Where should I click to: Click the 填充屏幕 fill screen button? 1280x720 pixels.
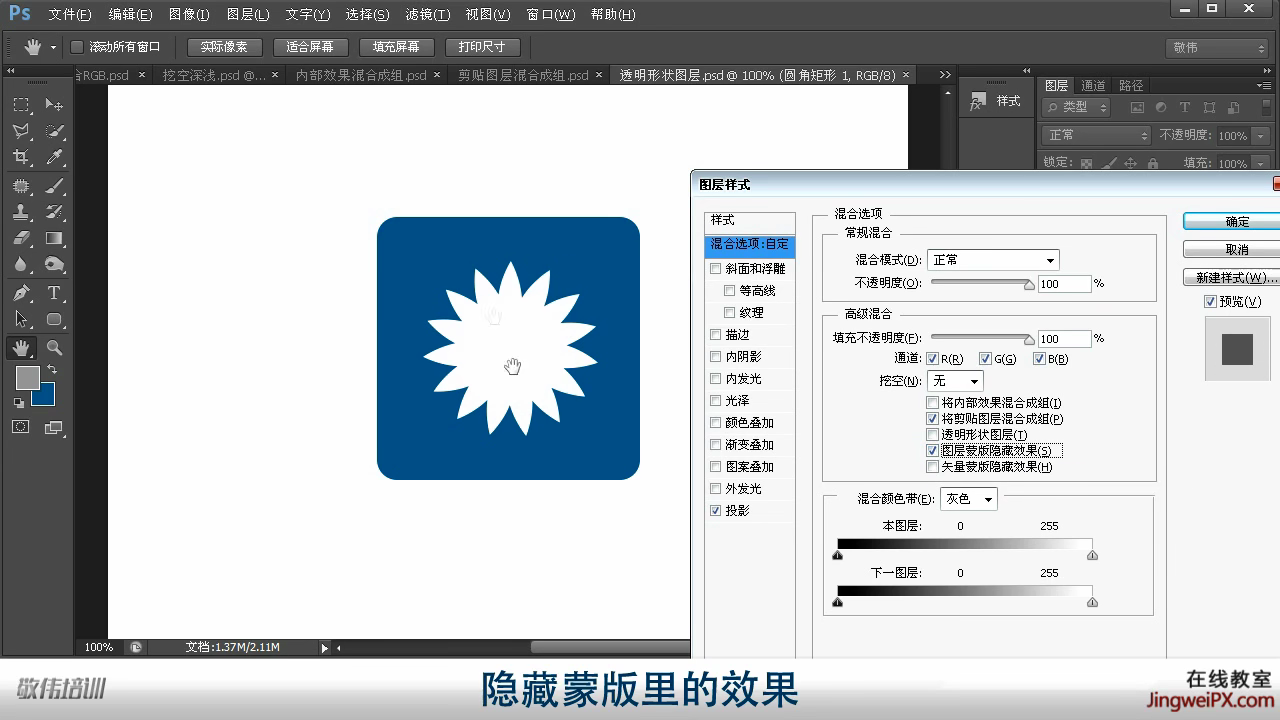[x=396, y=47]
